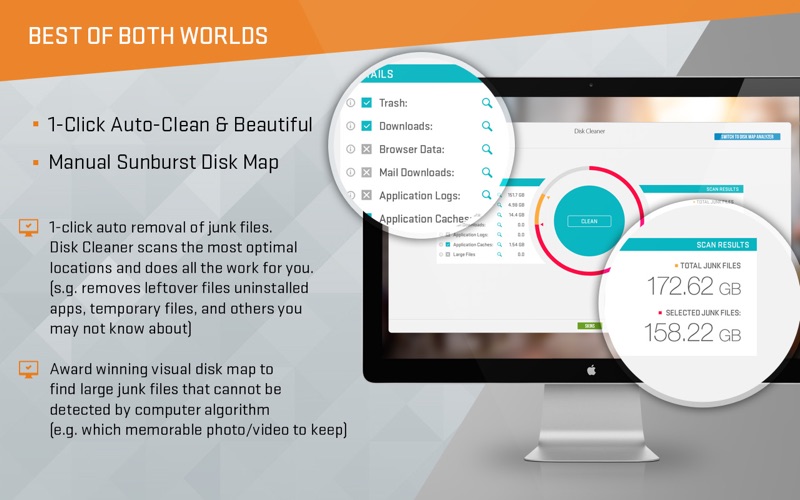Screen dimensions: 800x500
Task: Click the 'Large Files' row label
Action: tap(464, 255)
